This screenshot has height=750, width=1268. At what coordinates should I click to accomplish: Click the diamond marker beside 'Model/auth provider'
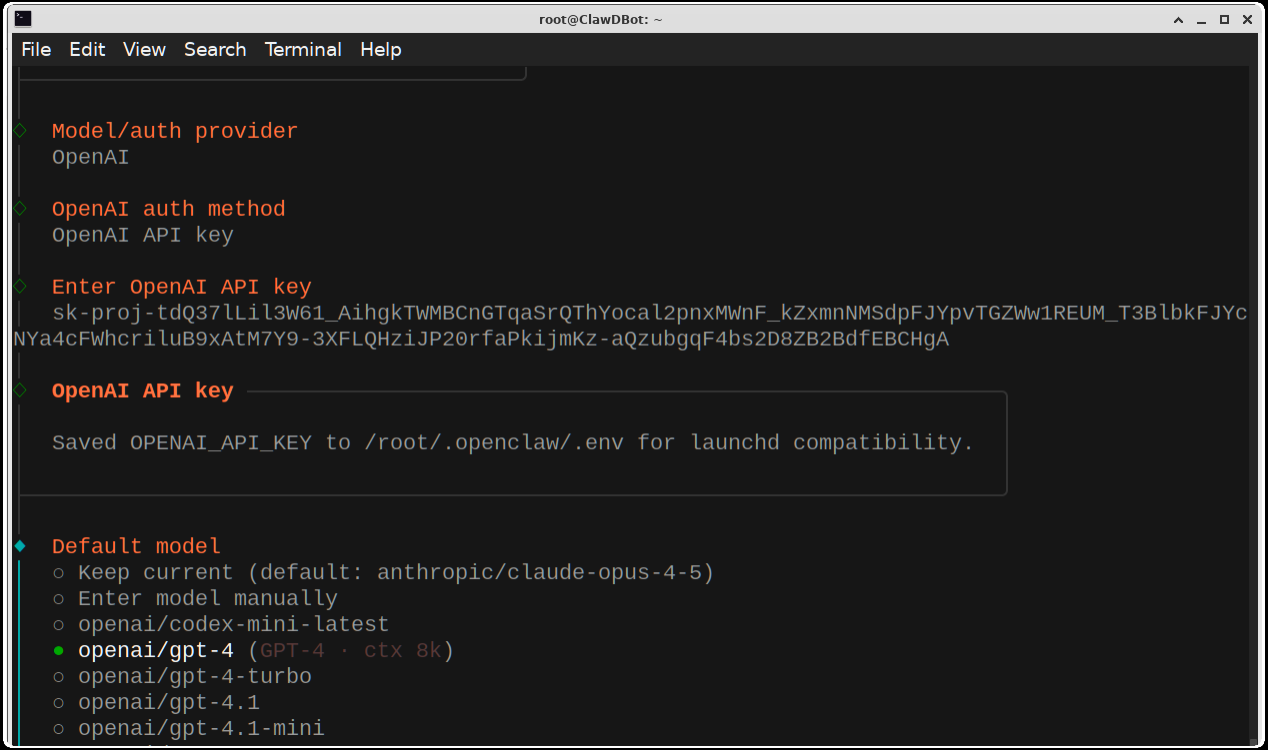coord(20,131)
